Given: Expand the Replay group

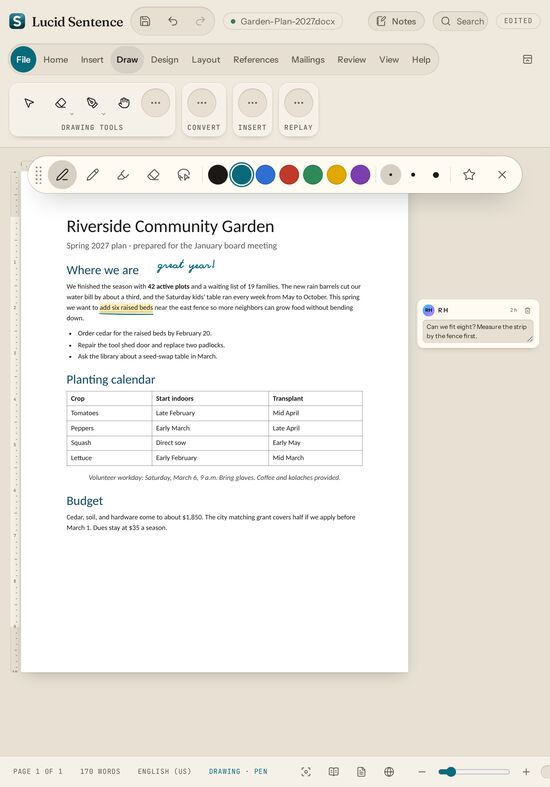Looking at the screenshot, I should pyautogui.click(x=299, y=102).
